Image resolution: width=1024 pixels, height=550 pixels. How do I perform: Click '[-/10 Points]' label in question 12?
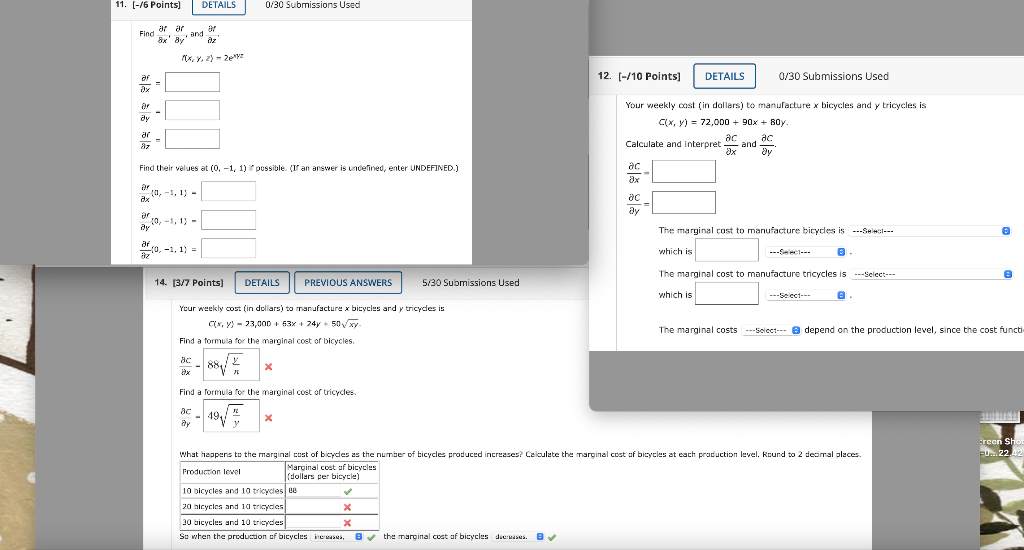point(649,76)
